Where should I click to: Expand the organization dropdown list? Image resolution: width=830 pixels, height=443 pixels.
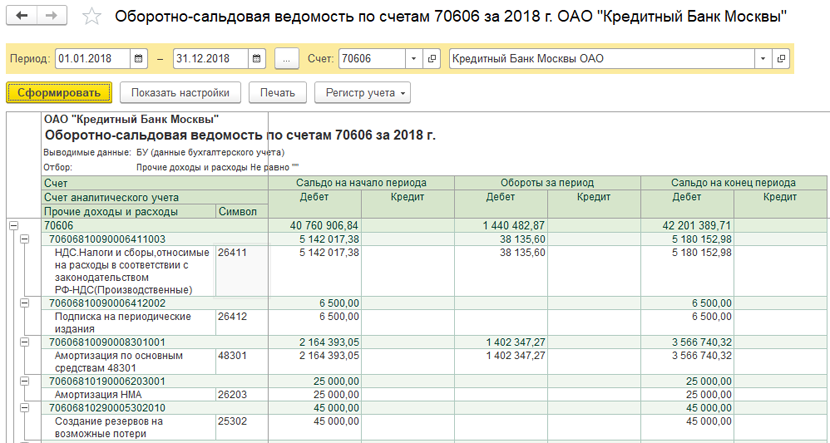click(x=763, y=58)
